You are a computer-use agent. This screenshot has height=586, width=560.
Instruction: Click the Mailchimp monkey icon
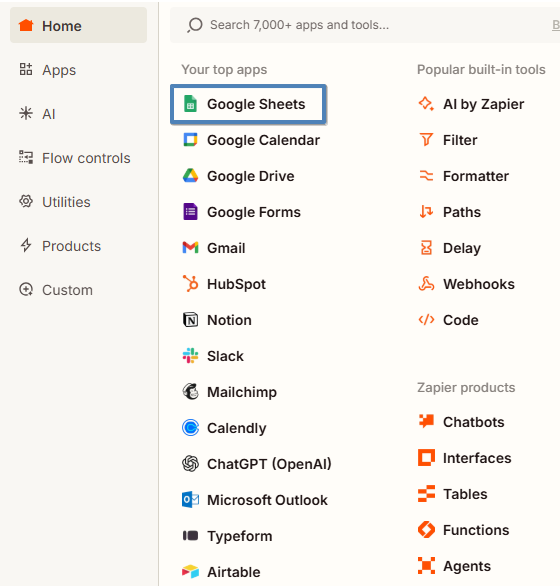click(190, 391)
